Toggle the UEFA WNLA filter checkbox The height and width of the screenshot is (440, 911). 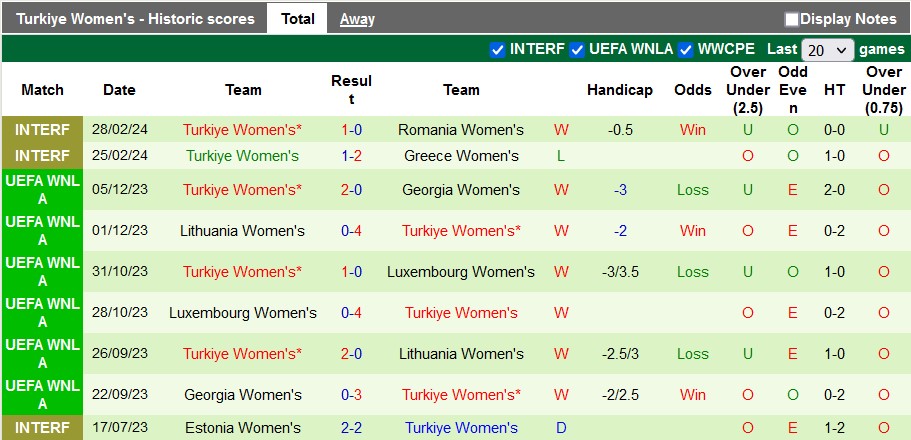tap(577, 49)
